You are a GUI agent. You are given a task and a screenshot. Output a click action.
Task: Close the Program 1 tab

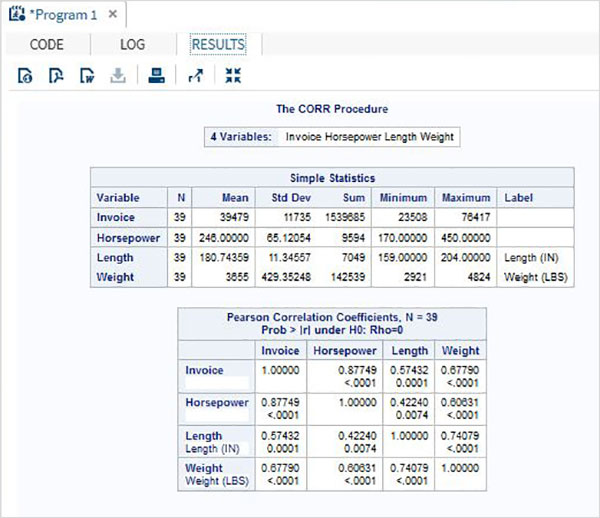coord(112,15)
